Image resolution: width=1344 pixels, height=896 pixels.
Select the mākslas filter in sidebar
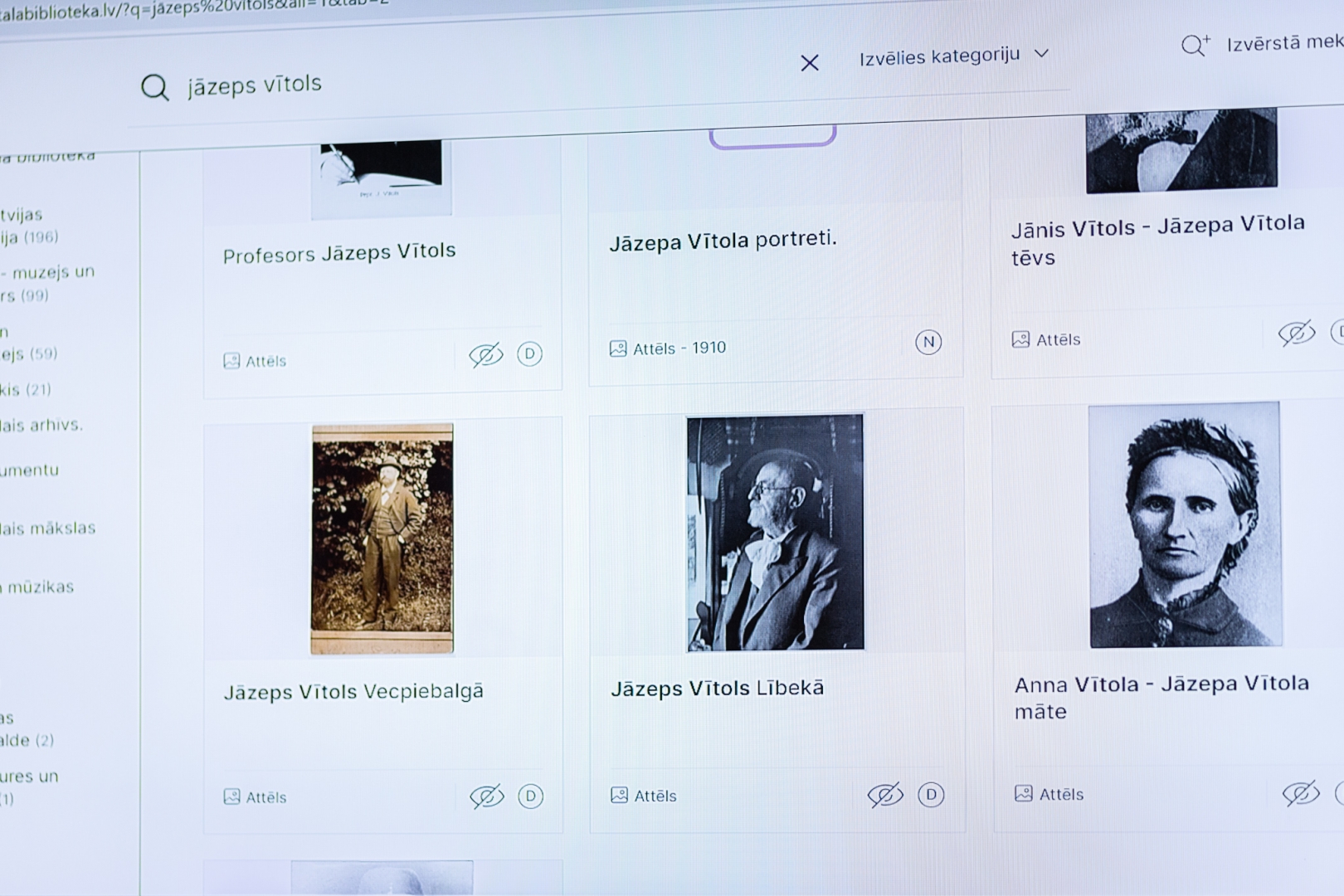(x=48, y=528)
